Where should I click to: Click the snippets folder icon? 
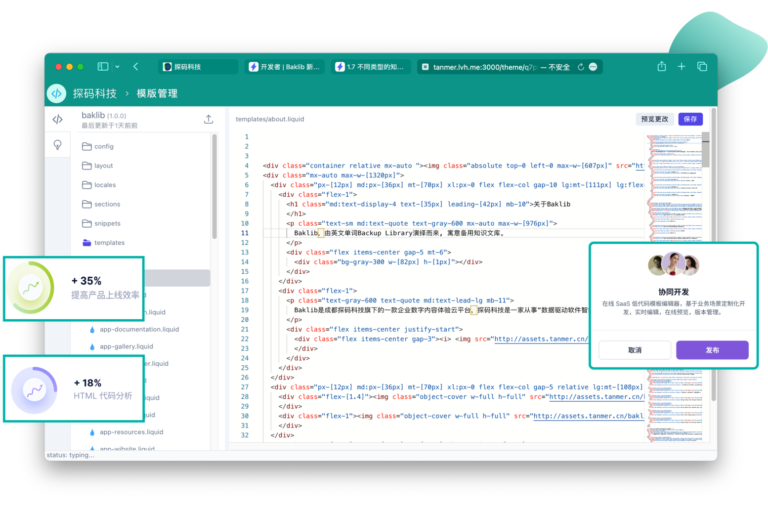pyautogui.click(x=87, y=223)
